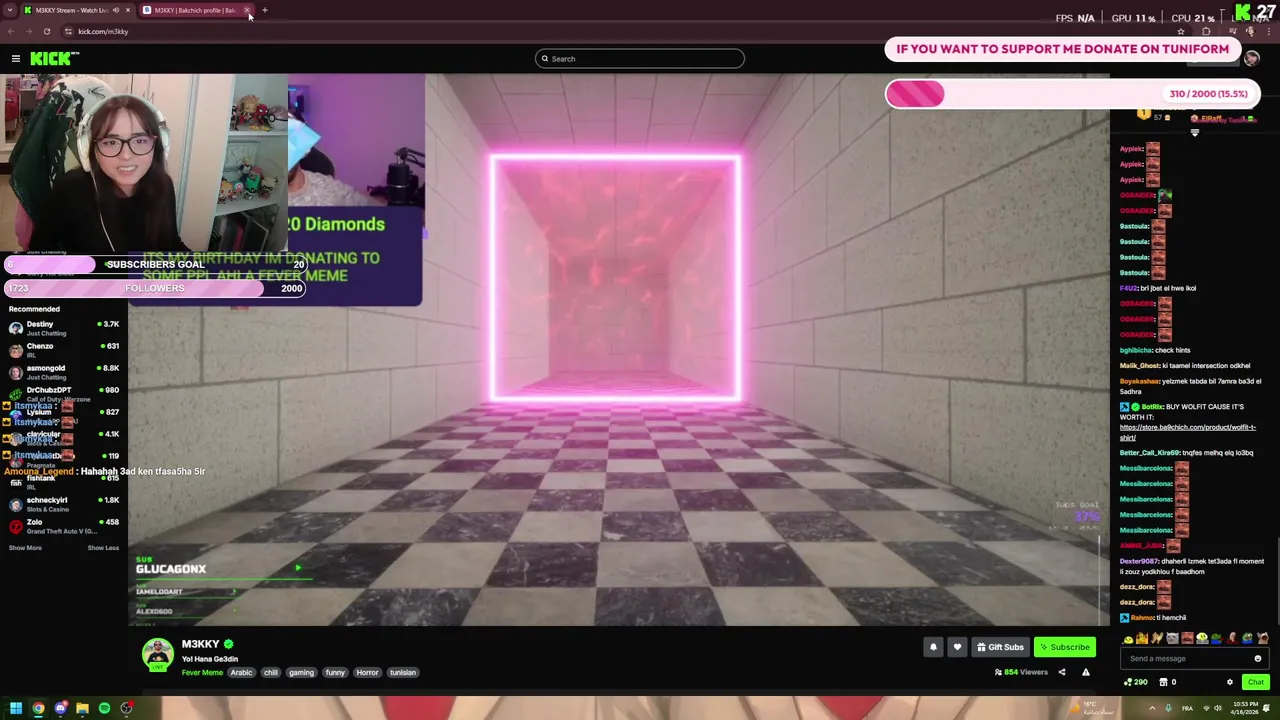This screenshot has width=1280, height=720.
Task: Click M3KKY streamer profile avatar
Action: pos(157,655)
